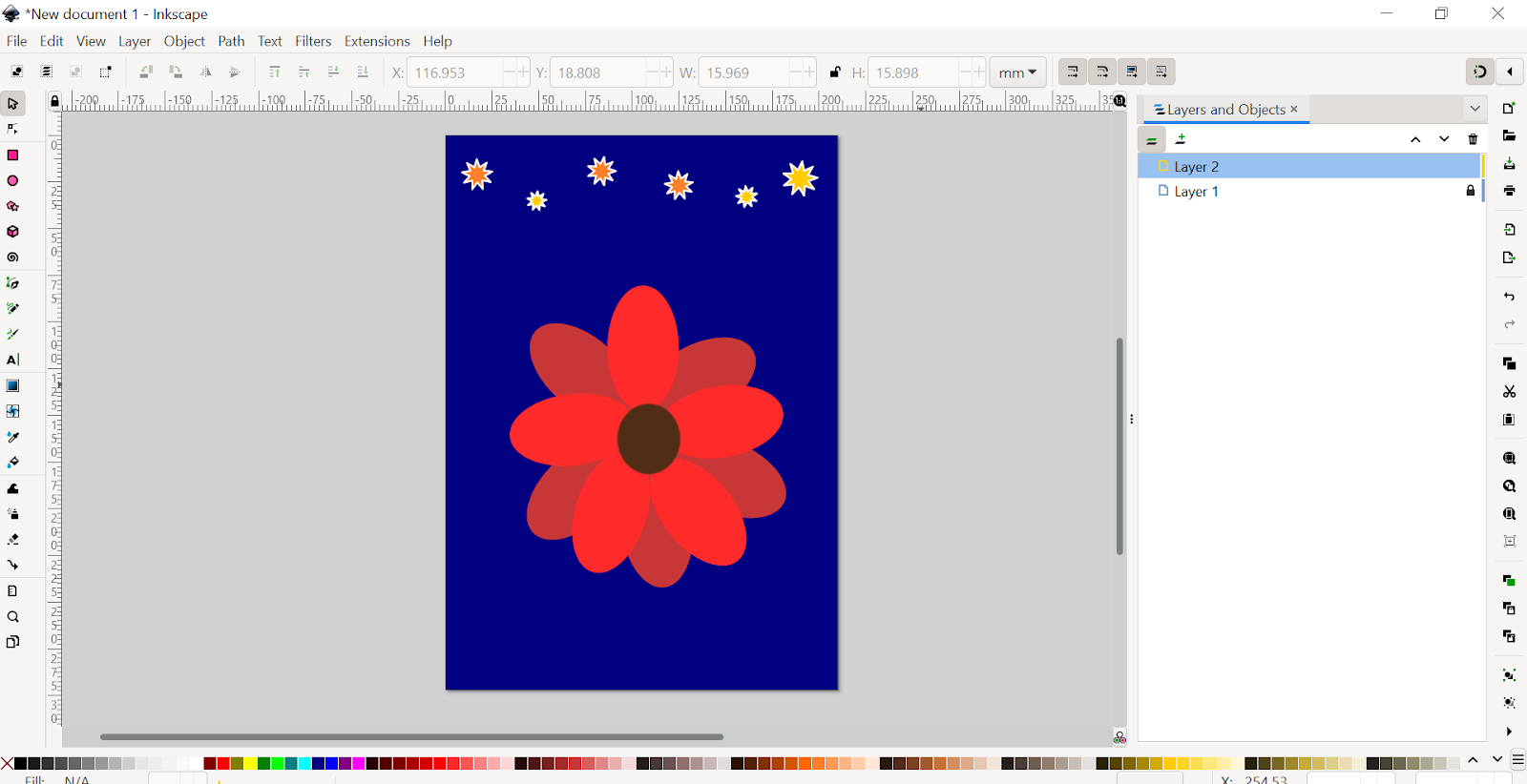Move selected layer down
The image size is (1527, 784).
click(1444, 139)
